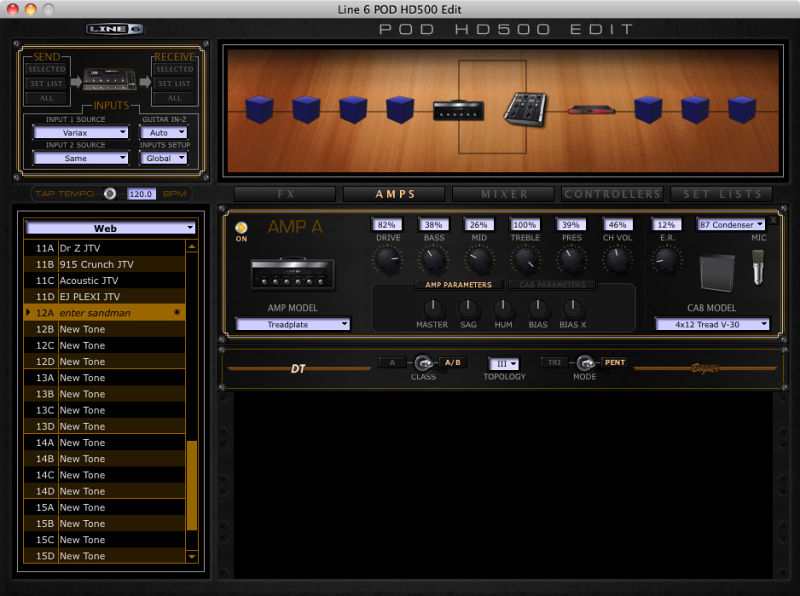This screenshot has height=596, width=800.
Task: Select preset 11B 915 Crunch JTV
Action: tap(105, 264)
